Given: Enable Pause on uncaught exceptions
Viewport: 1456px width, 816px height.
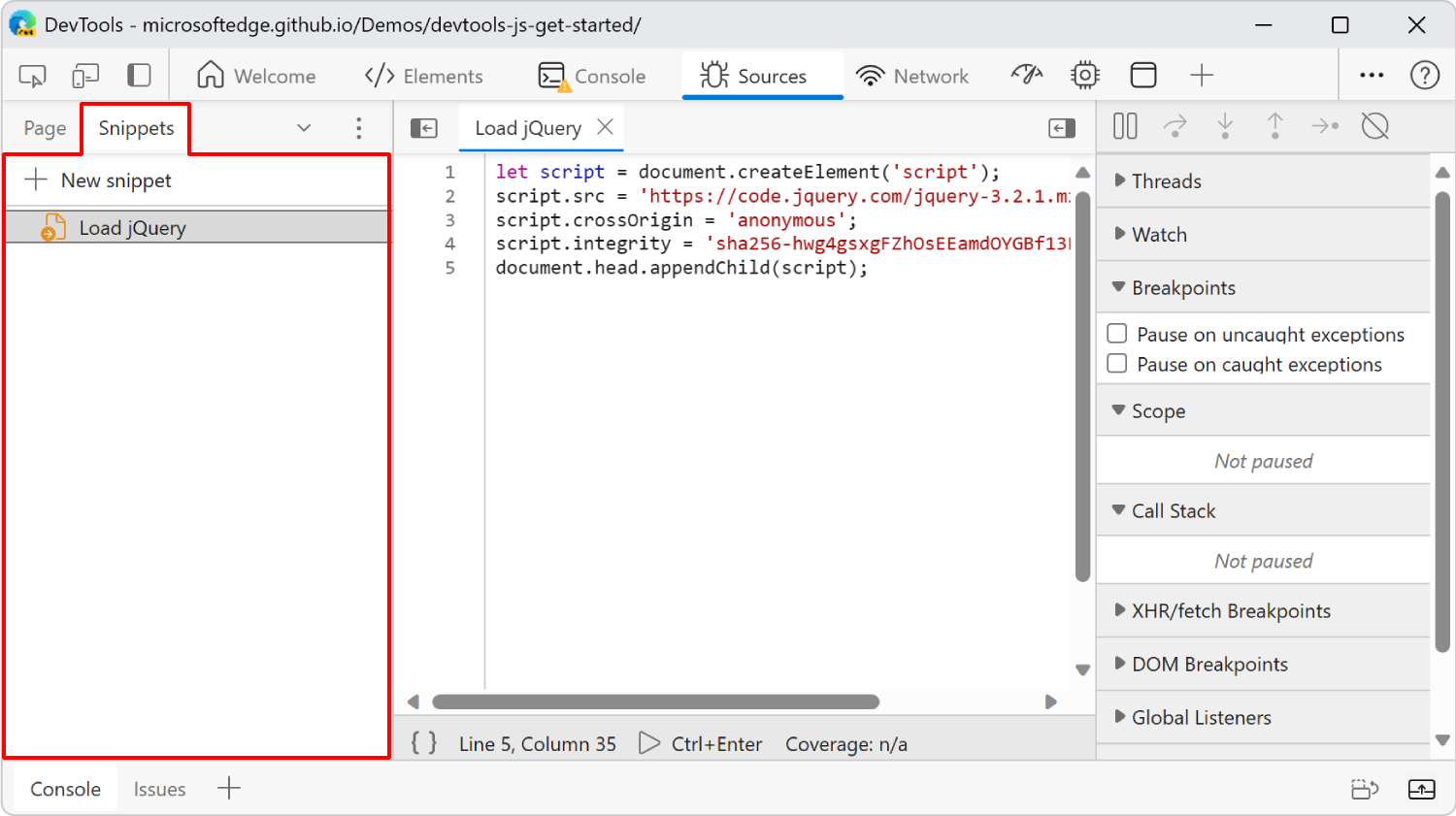Looking at the screenshot, I should pyautogui.click(x=1116, y=333).
